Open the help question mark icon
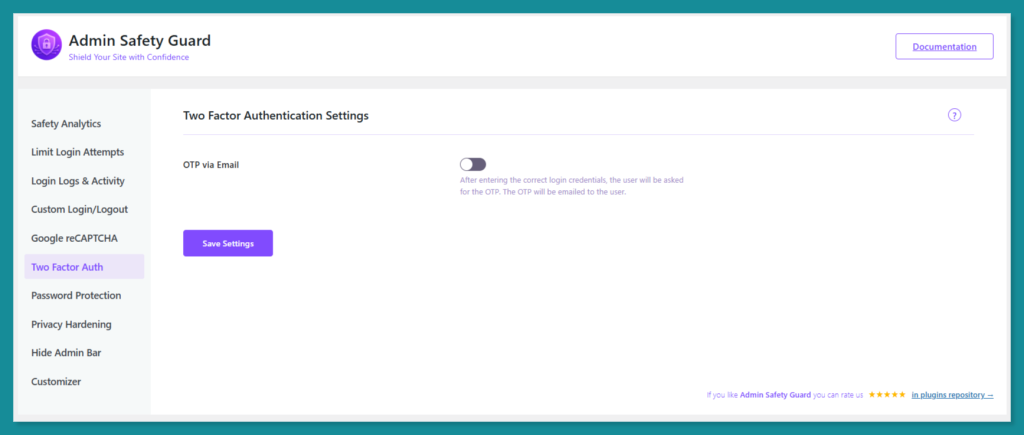 click(954, 115)
